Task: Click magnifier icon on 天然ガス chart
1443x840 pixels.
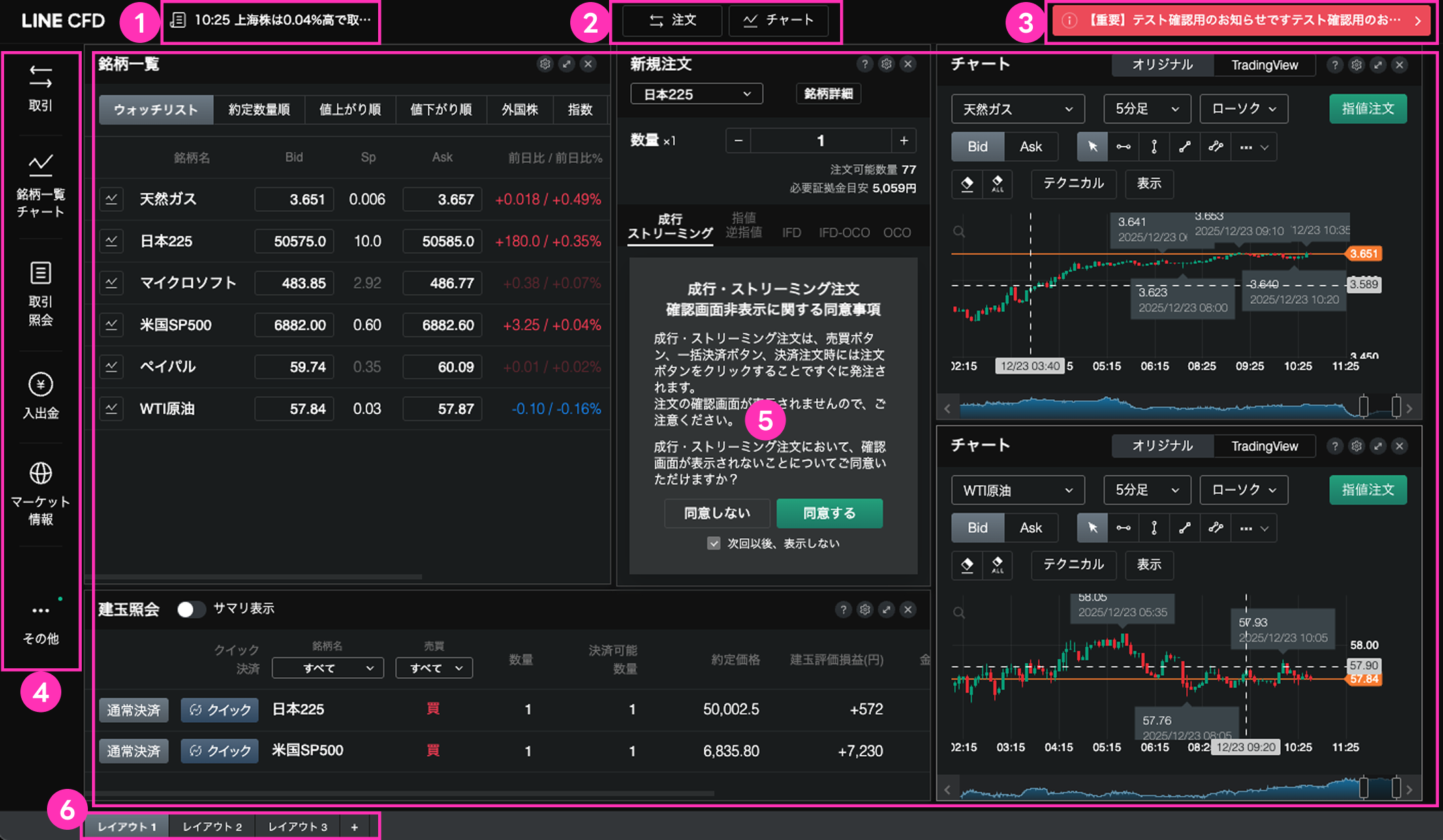Action: [x=959, y=232]
